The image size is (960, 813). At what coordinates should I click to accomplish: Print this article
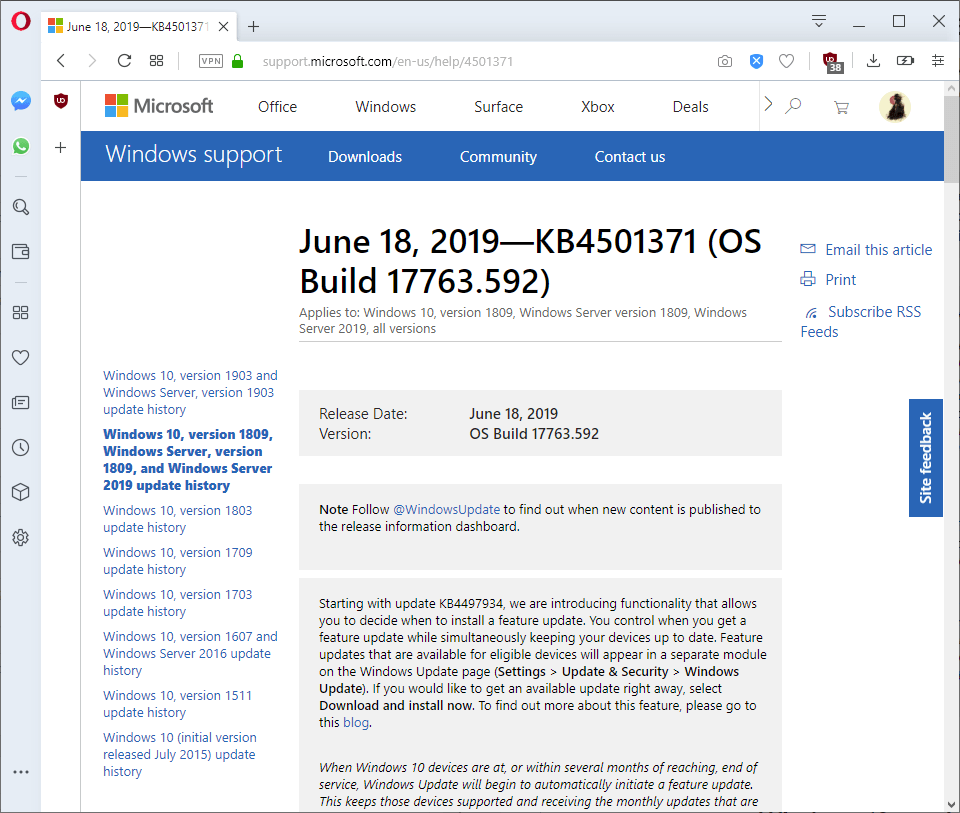click(x=828, y=280)
